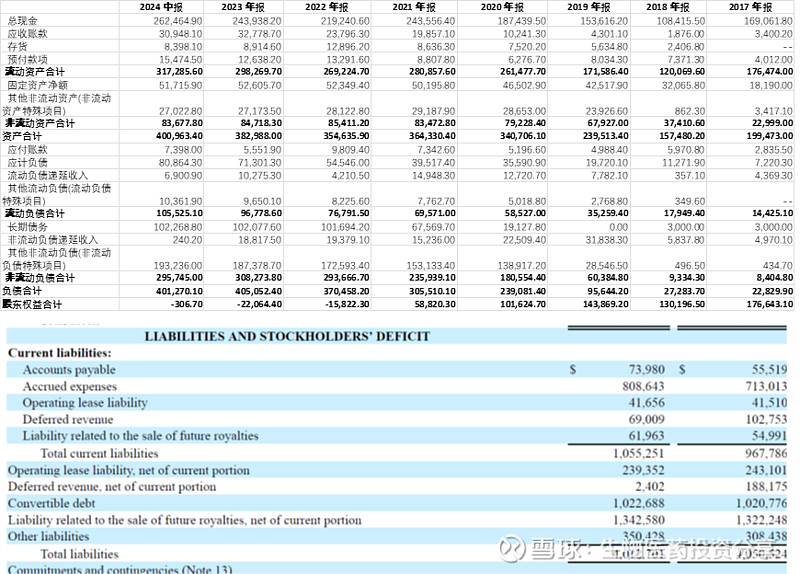Select the 2024 total cash value 262,464.90

(x=178, y=21)
